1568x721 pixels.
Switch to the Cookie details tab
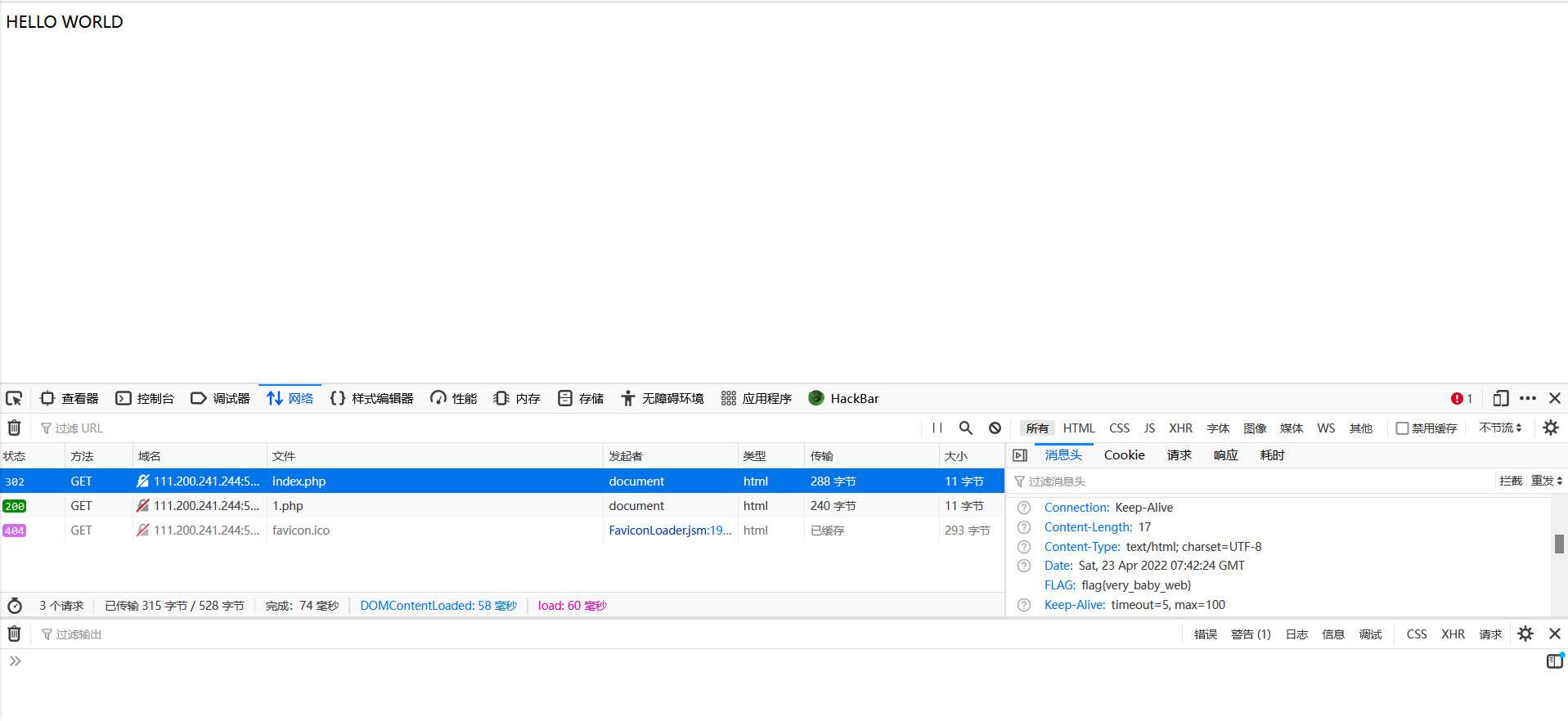click(x=1125, y=455)
